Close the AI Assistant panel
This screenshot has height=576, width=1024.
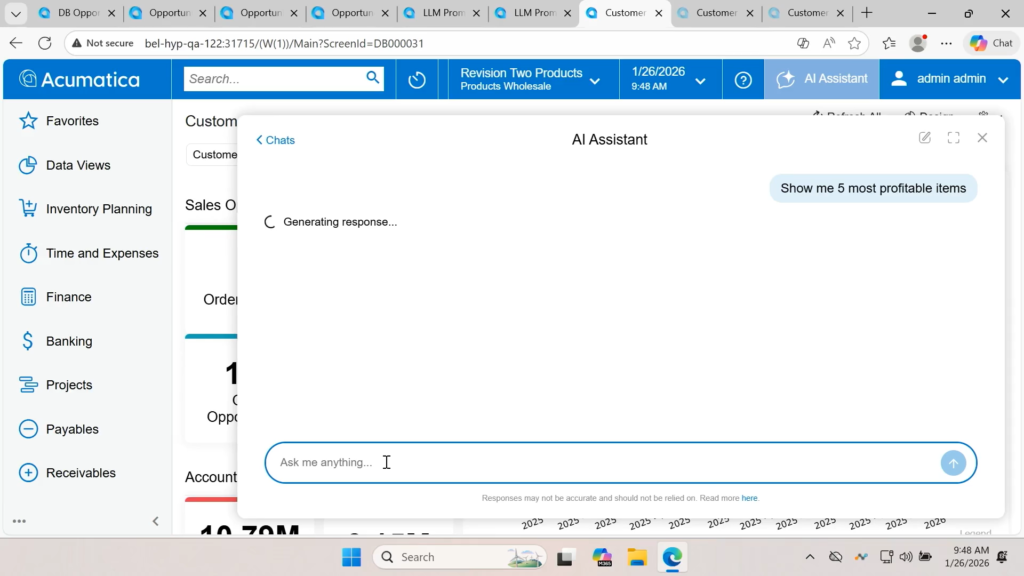(982, 138)
